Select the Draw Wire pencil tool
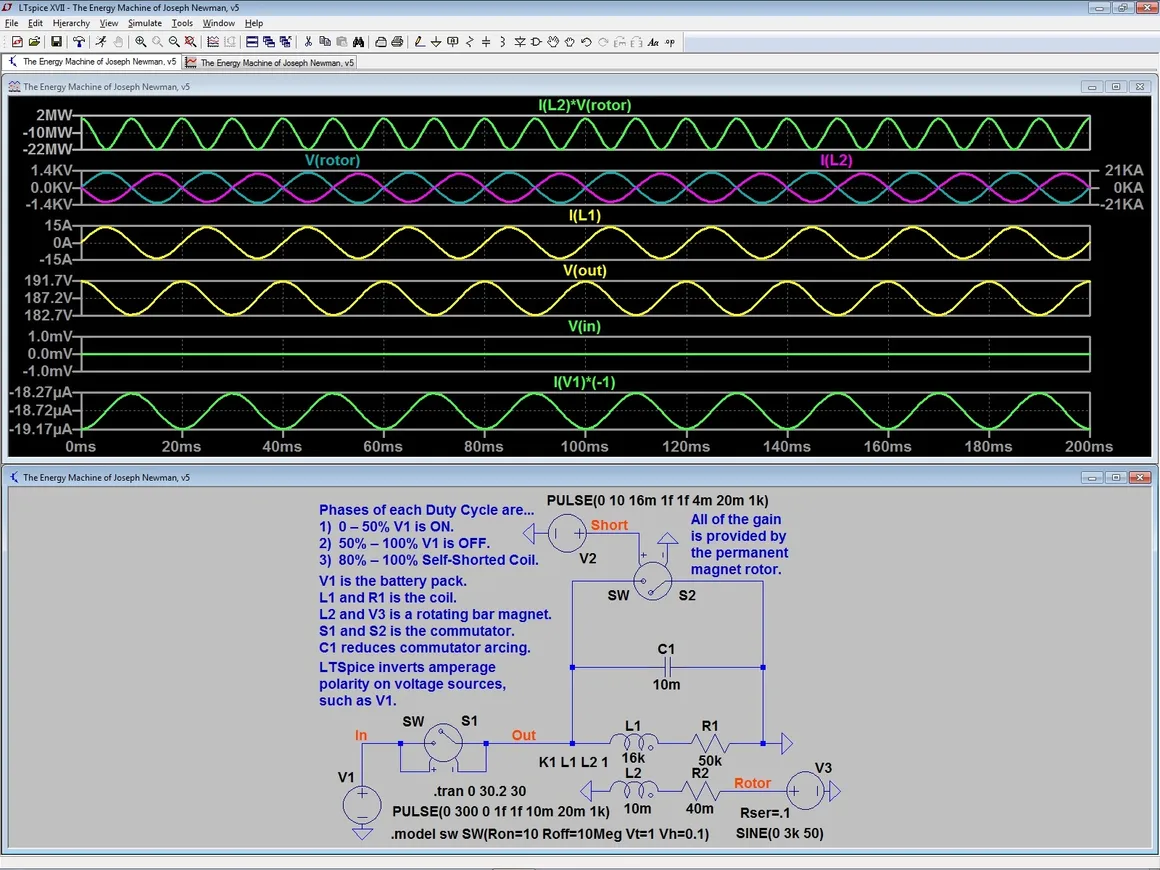The image size is (1160, 870). click(x=419, y=42)
